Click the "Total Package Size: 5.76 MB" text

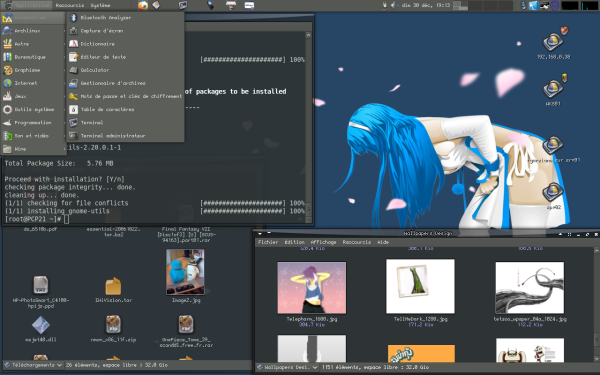59,163
